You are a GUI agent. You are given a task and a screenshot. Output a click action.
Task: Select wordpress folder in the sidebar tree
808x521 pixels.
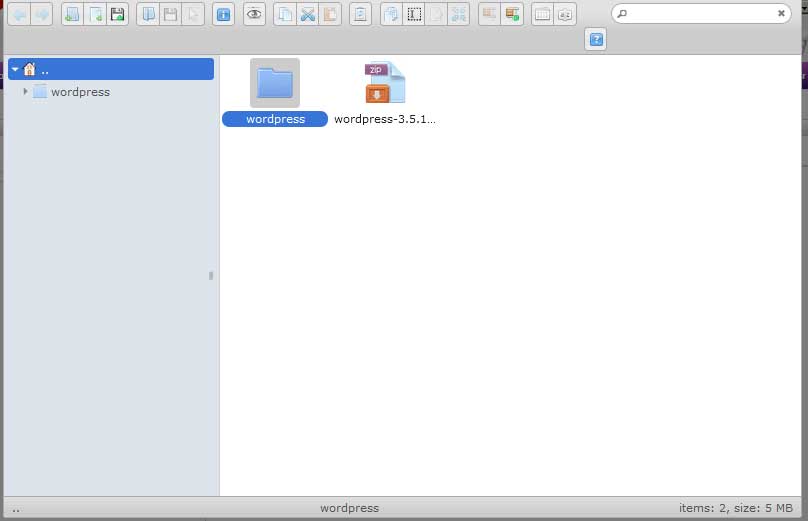click(80, 92)
